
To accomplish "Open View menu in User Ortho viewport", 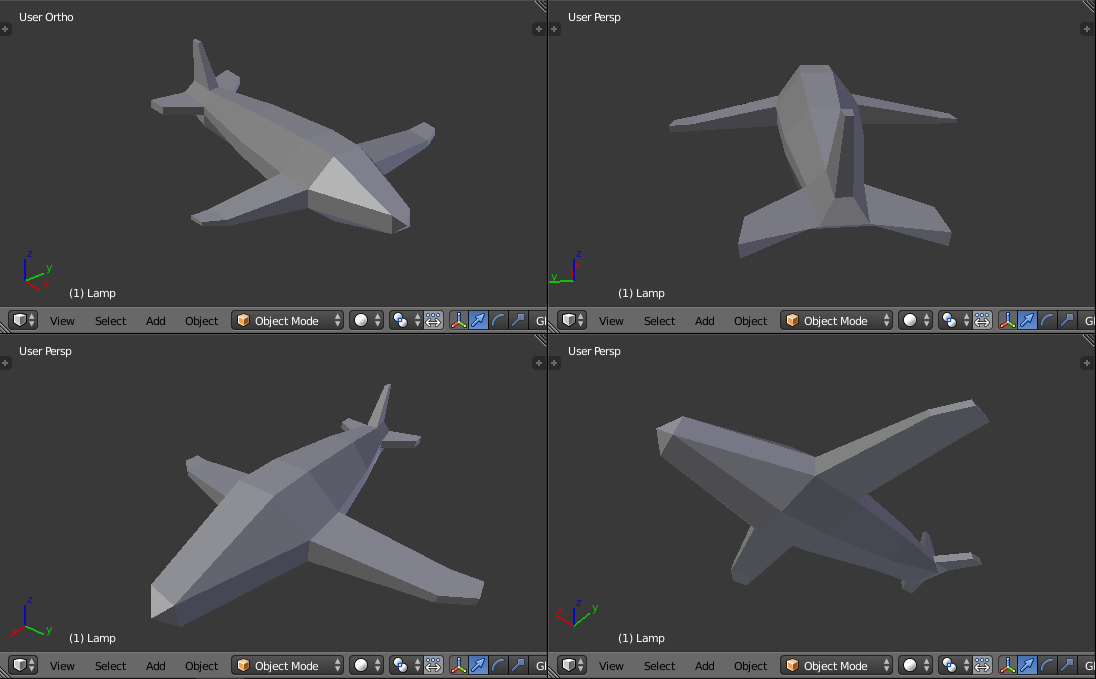I will 62,321.
